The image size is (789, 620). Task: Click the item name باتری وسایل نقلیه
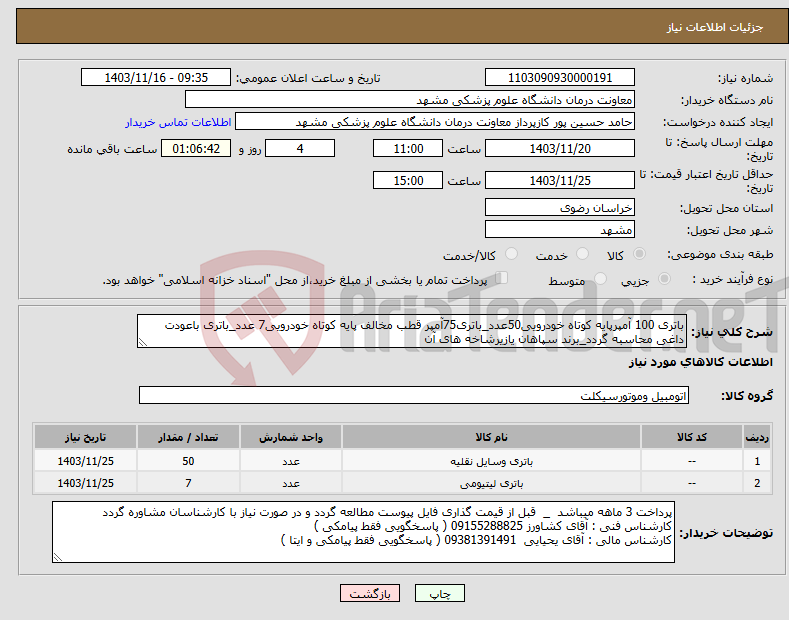[491, 461]
